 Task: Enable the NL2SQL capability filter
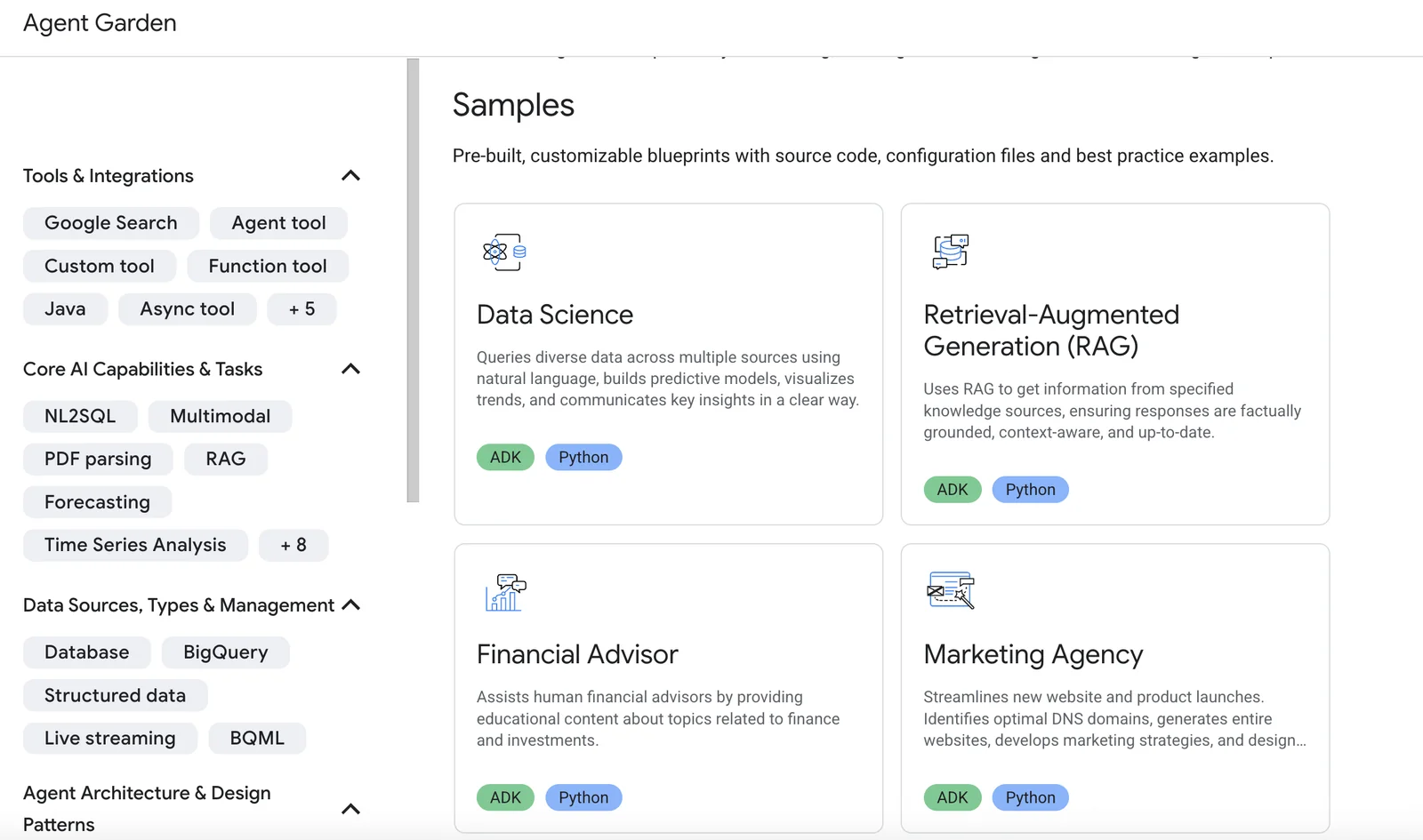click(80, 416)
